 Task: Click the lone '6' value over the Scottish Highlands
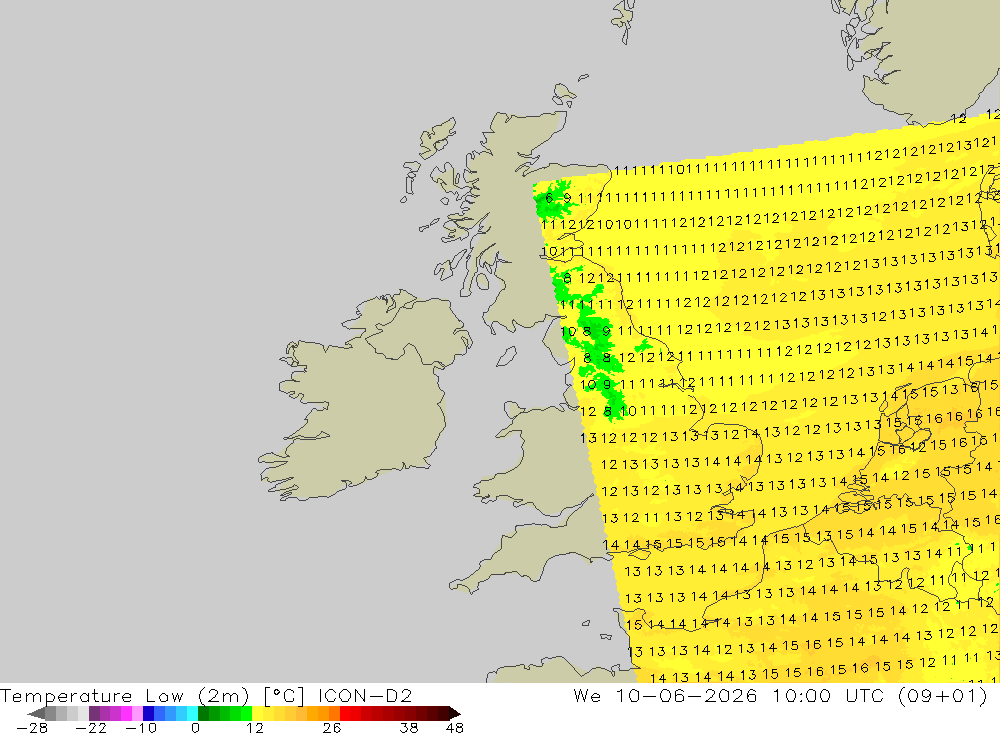click(x=549, y=198)
